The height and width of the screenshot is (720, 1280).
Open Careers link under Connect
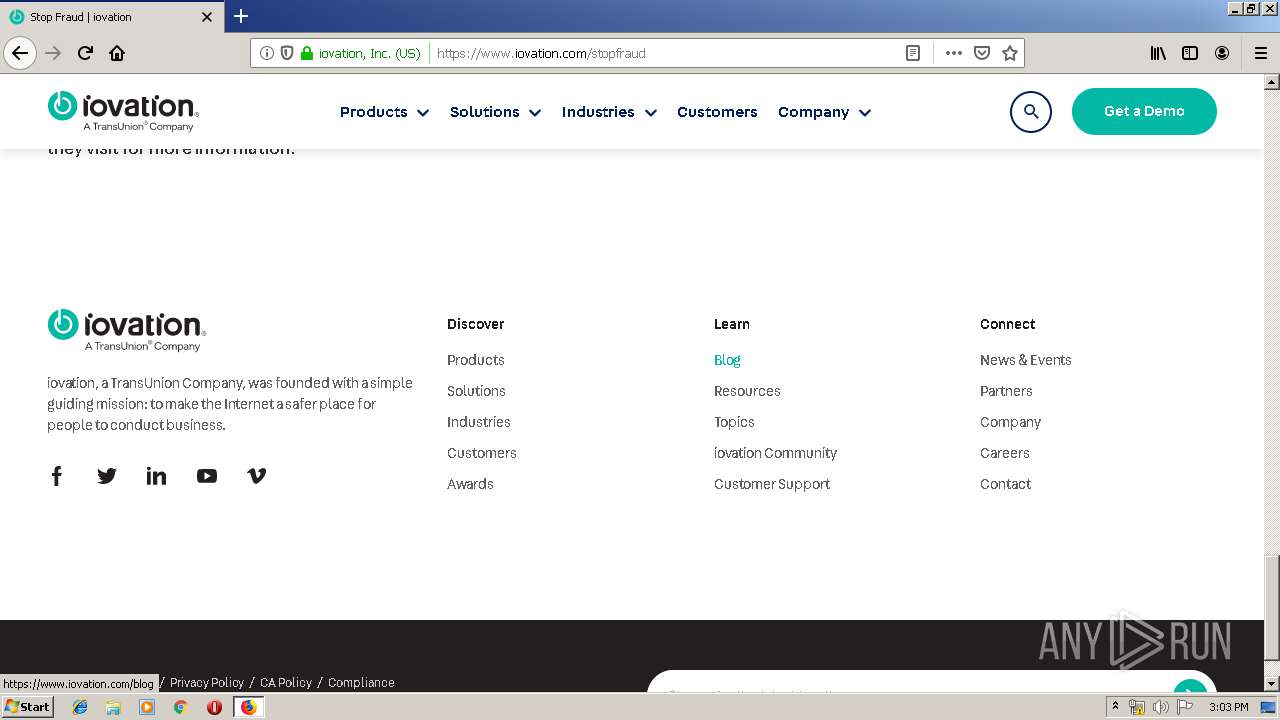click(1005, 453)
